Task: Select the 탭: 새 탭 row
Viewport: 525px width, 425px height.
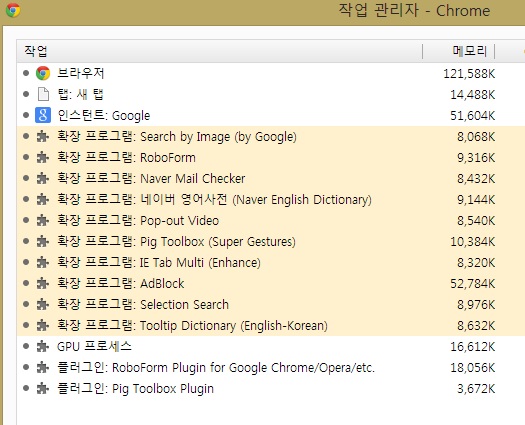Action: pos(271,94)
